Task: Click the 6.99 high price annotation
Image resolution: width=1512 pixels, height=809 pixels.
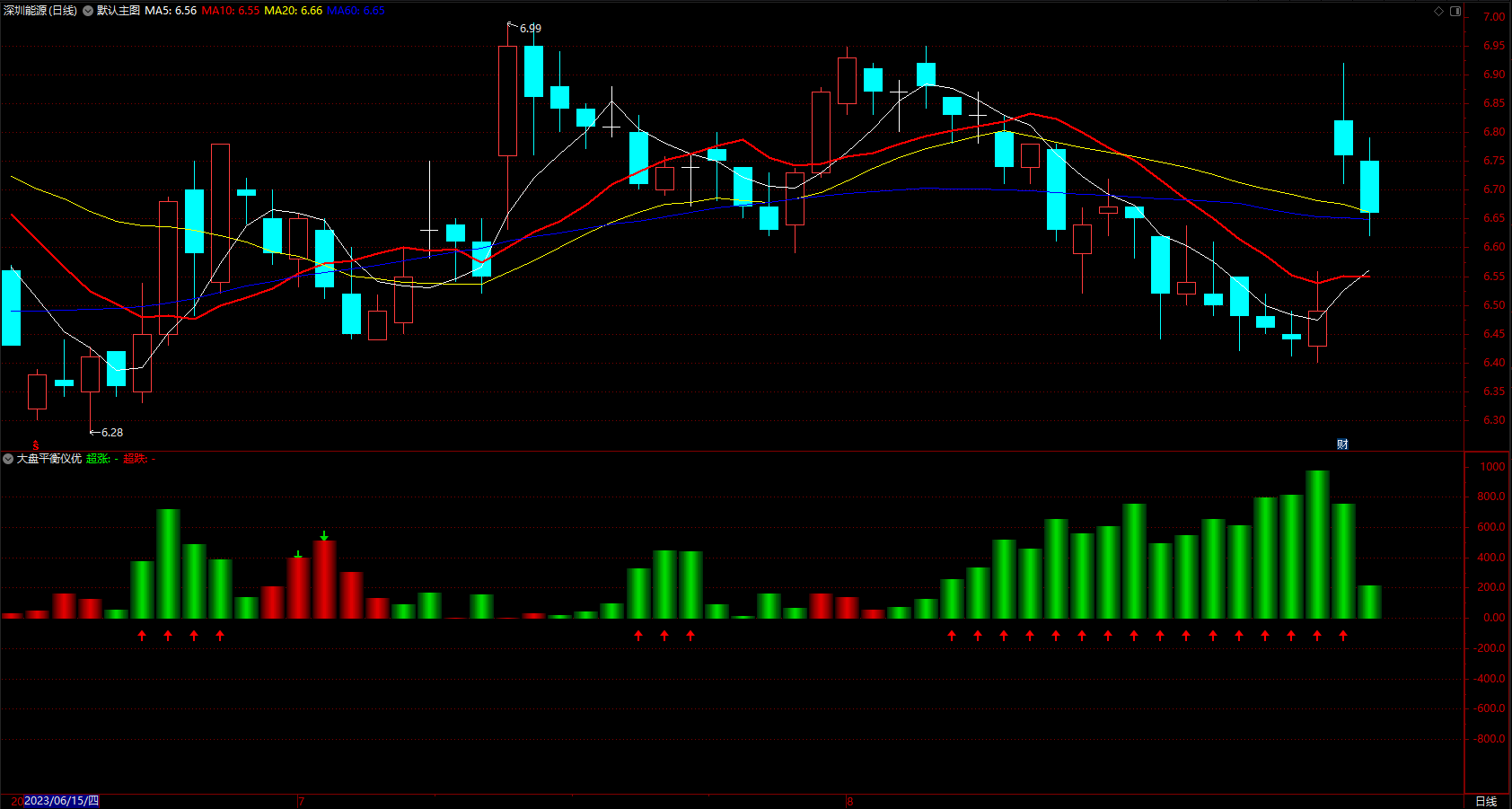Action: (531, 29)
